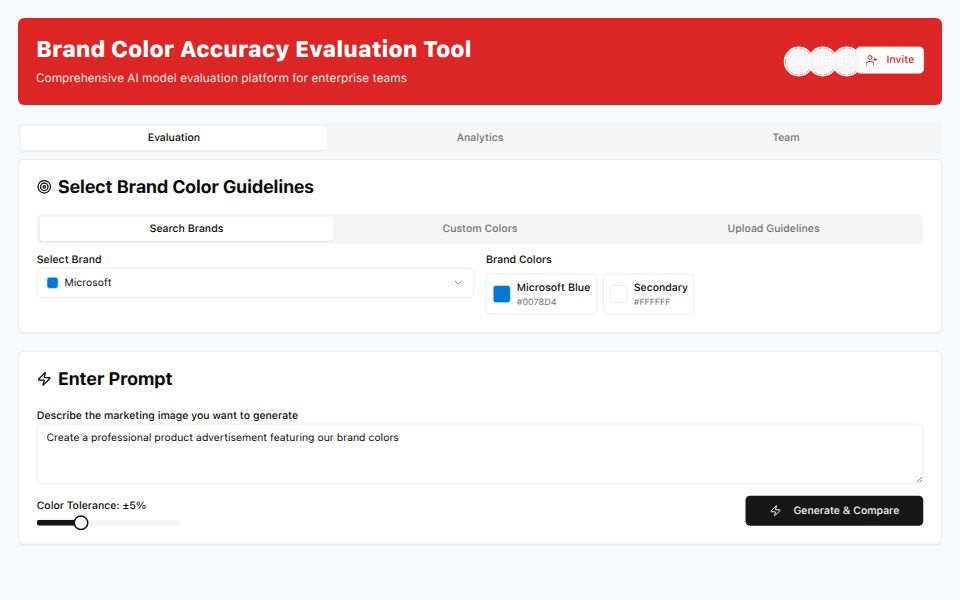The height and width of the screenshot is (600, 960).
Task: Expand brand list using the chevron arrow
Action: (458, 283)
